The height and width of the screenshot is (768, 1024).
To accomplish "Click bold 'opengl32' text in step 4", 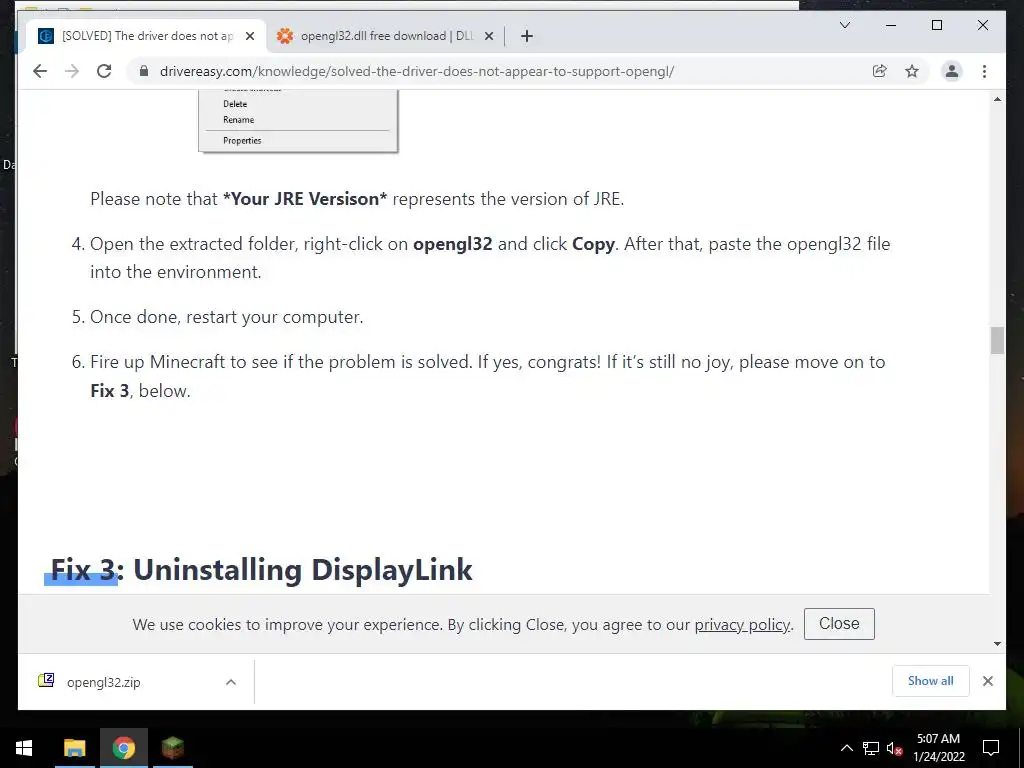I will click(x=453, y=244).
